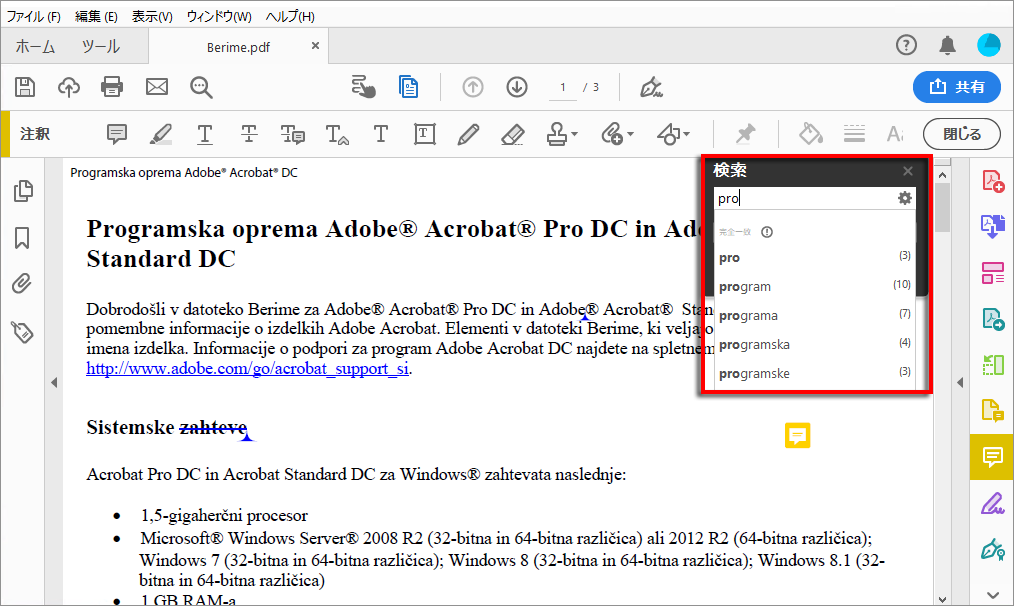Open the help question mark icon
The height and width of the screenshot is (606, 1014).
(x=906, y=45)
